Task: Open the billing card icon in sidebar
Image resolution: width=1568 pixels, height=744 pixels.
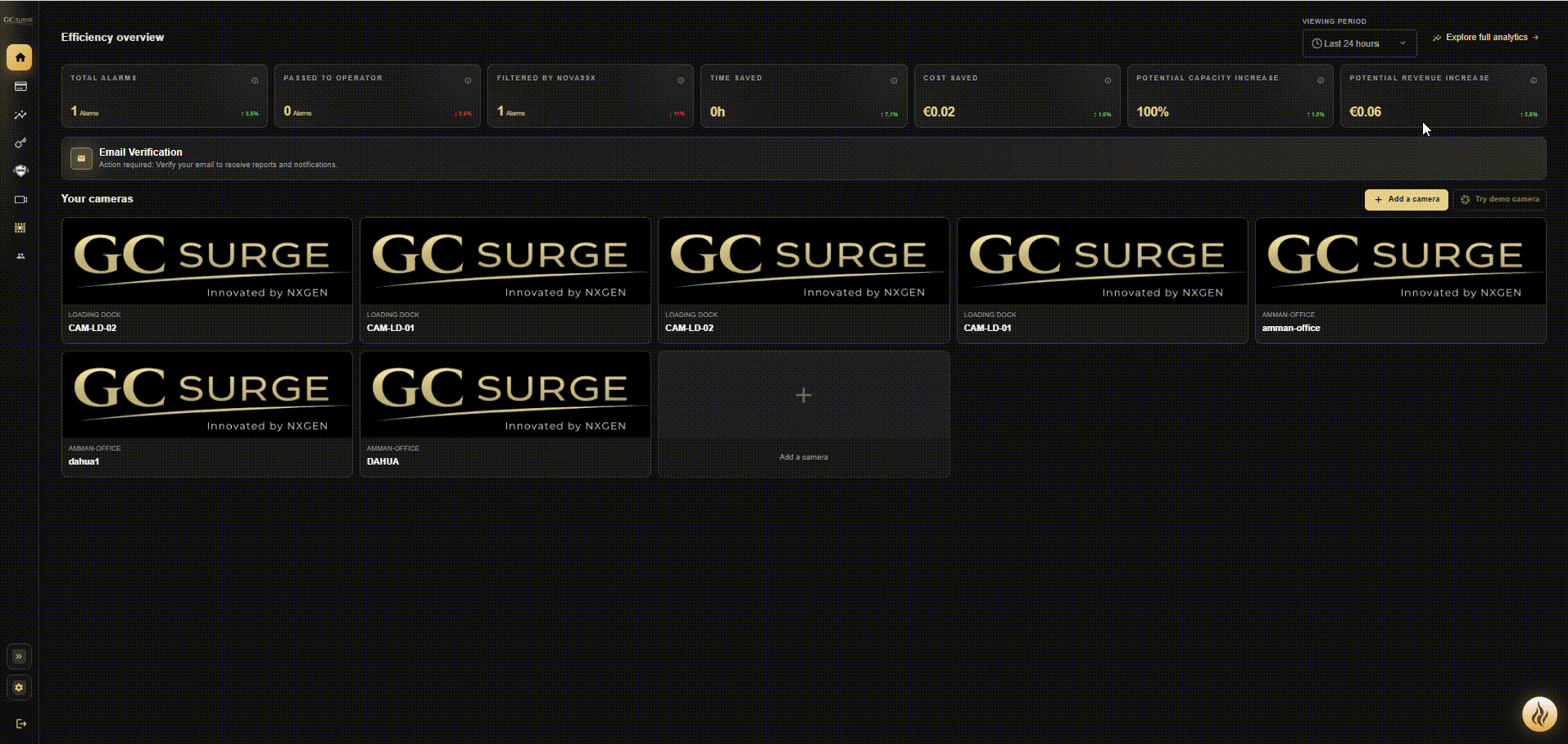Action: click(x=20, y=86)
